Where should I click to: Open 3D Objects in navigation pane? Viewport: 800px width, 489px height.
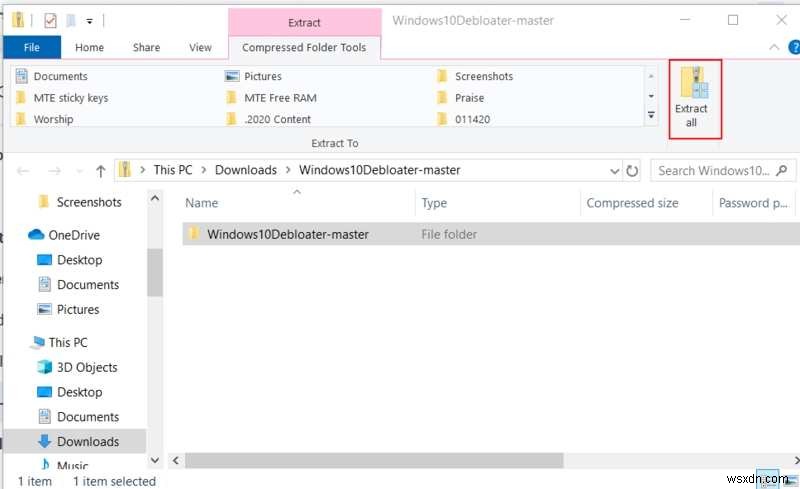coord(78,367)
